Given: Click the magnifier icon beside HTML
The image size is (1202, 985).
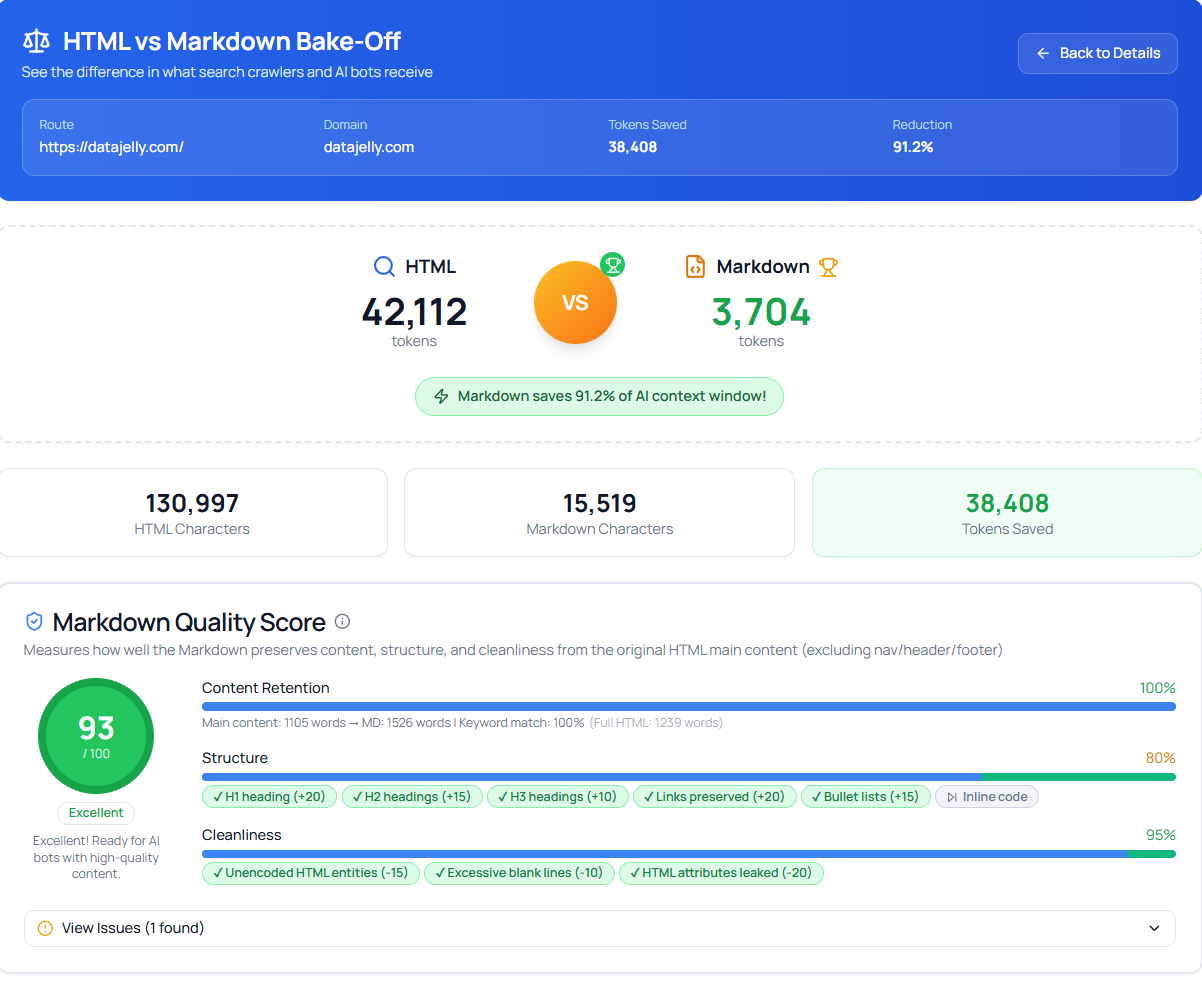Looking at the screenshot, I should pos(384,267).
